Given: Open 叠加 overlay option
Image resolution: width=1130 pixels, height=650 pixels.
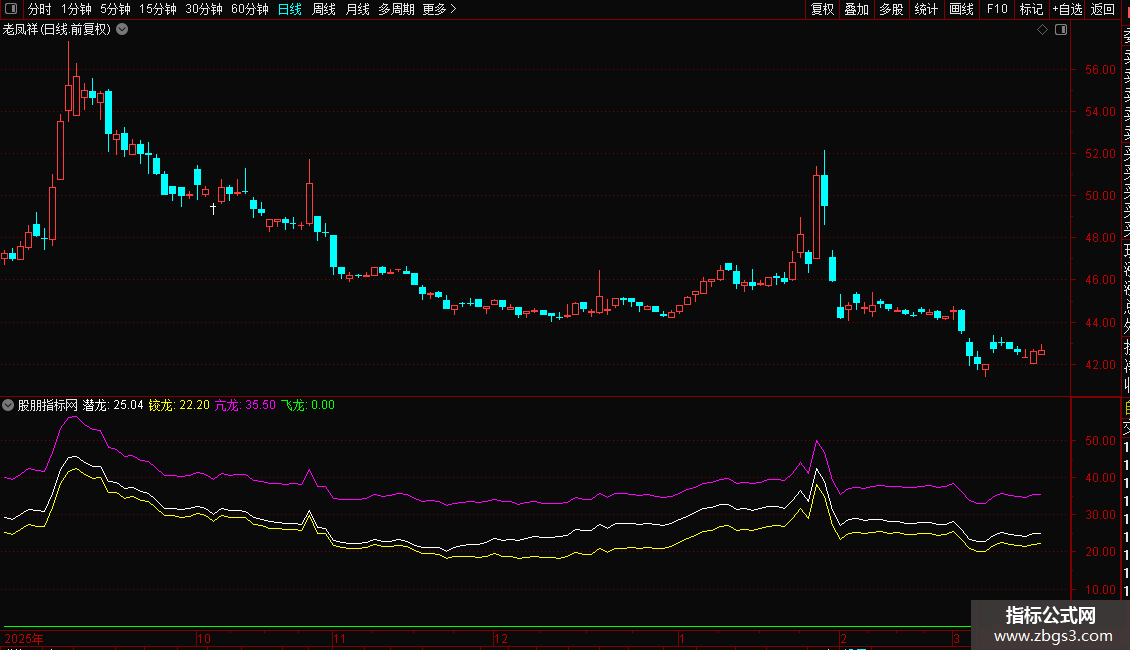Looking at the screenshot, I should pyautogui.click(x=856, y=9).
